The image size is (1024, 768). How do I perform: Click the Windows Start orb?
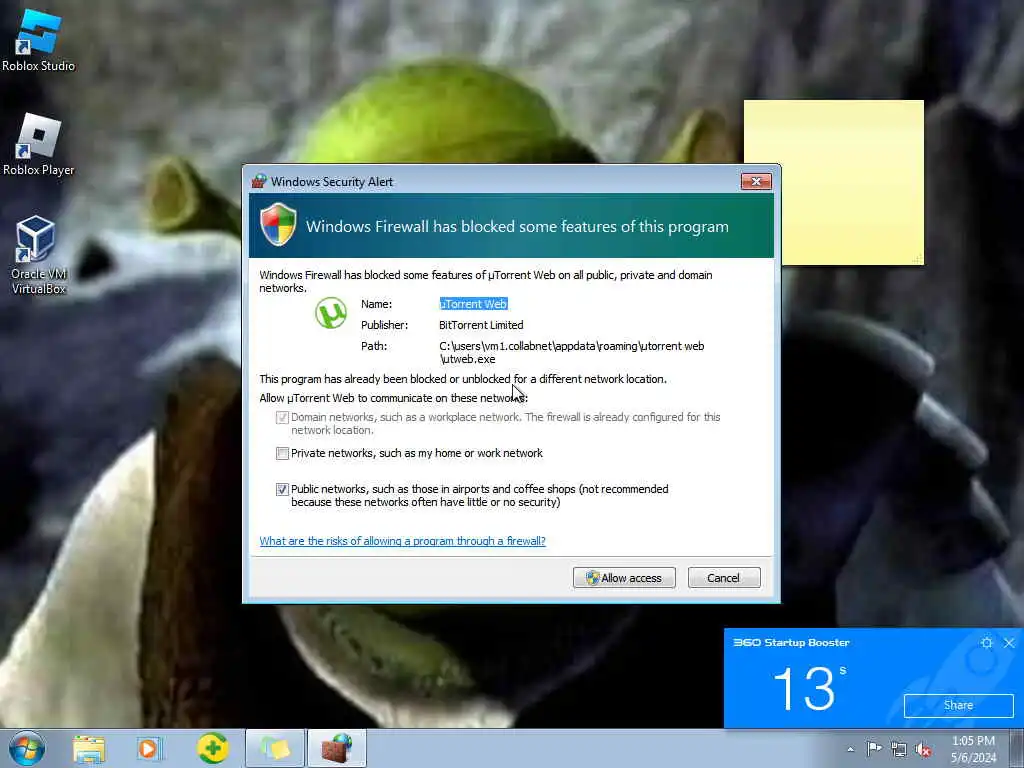[x=26, y=748]
